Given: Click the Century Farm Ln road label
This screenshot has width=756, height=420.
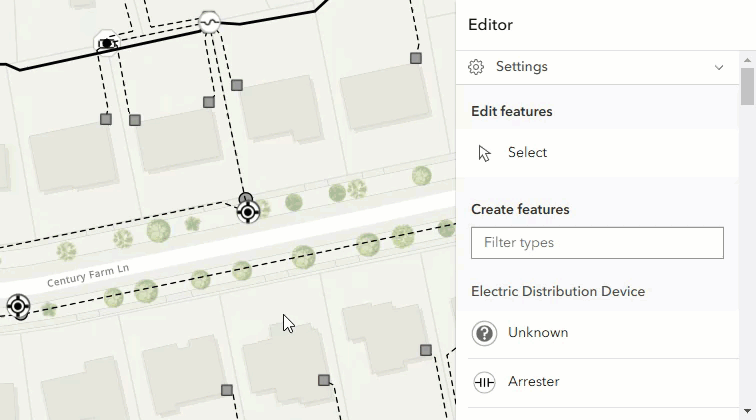Looking at the screenshot, I should [x=87, y=277].
